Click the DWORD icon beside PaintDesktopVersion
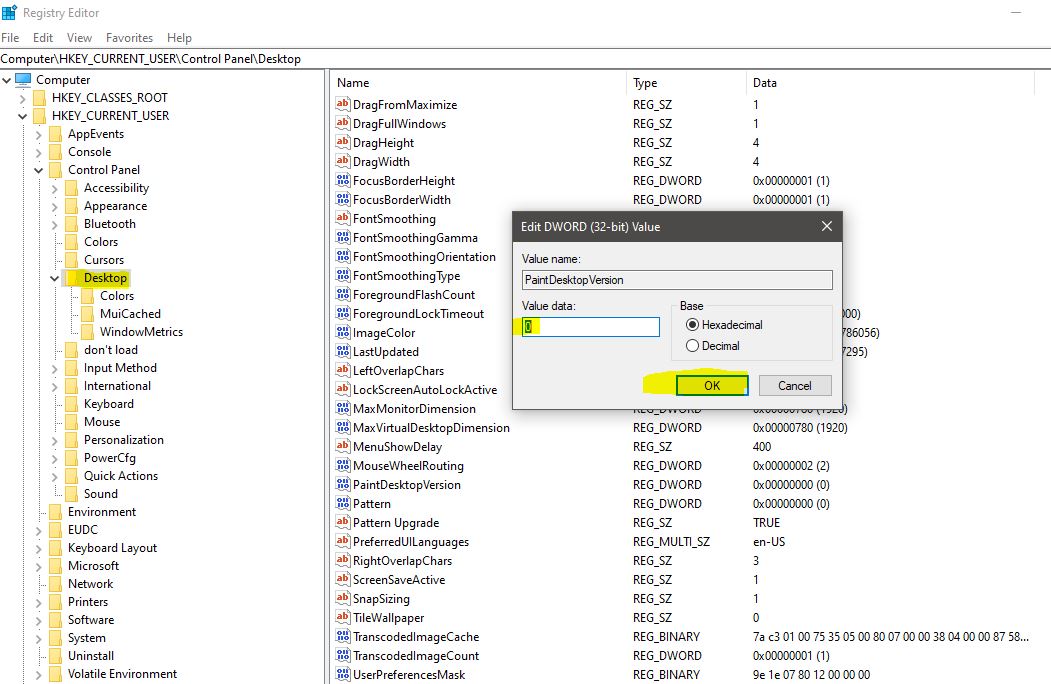Image resolution: width=1051 pixels, height=684 pixels. point(345,484)
